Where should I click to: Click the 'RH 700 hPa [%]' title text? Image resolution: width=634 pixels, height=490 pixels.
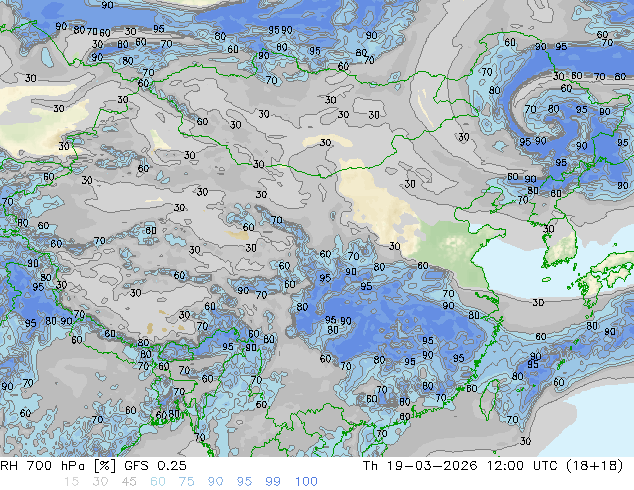[x=58, y=466]
